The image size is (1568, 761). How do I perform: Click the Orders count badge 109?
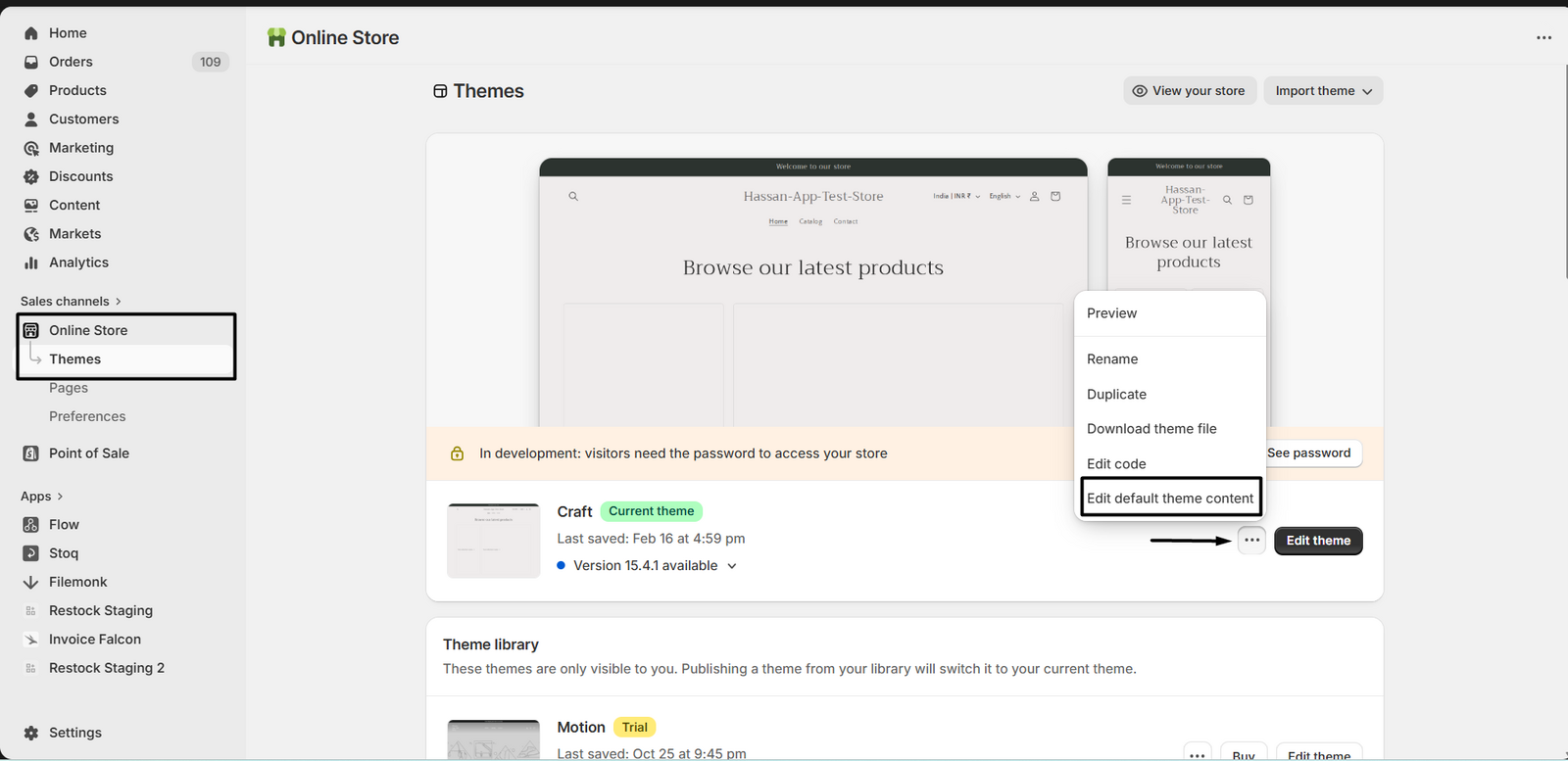click(x=210, y=62)
